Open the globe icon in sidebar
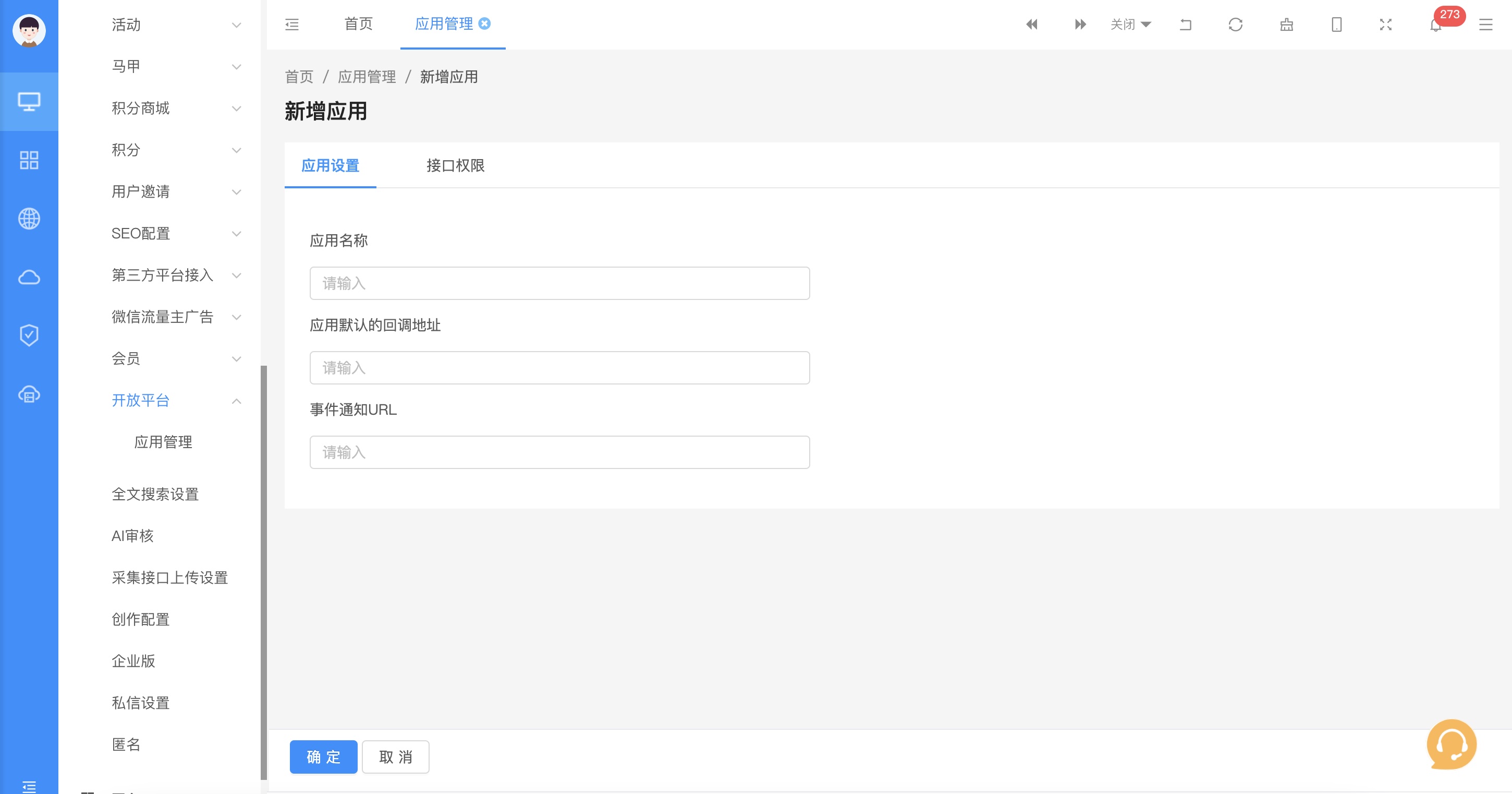This screenshot has width=1512, height=794. (x=29, y=219)
